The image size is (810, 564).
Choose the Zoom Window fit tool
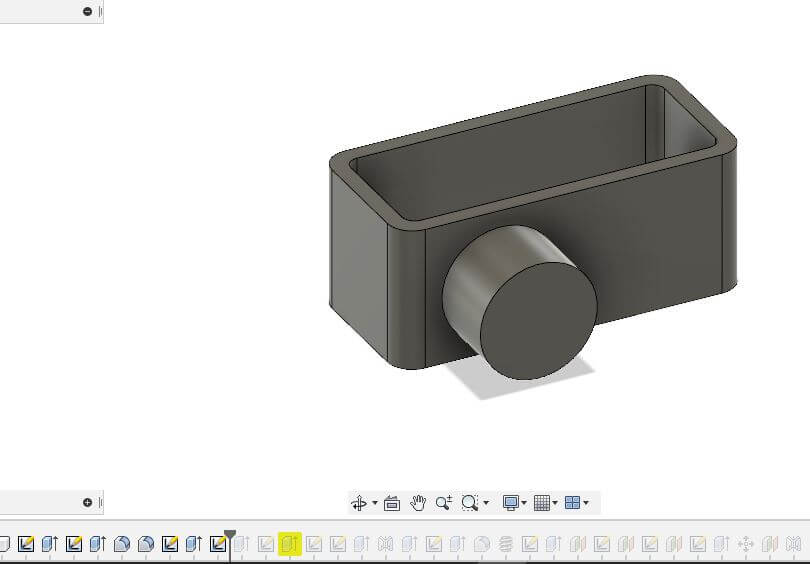pos(470,503)
